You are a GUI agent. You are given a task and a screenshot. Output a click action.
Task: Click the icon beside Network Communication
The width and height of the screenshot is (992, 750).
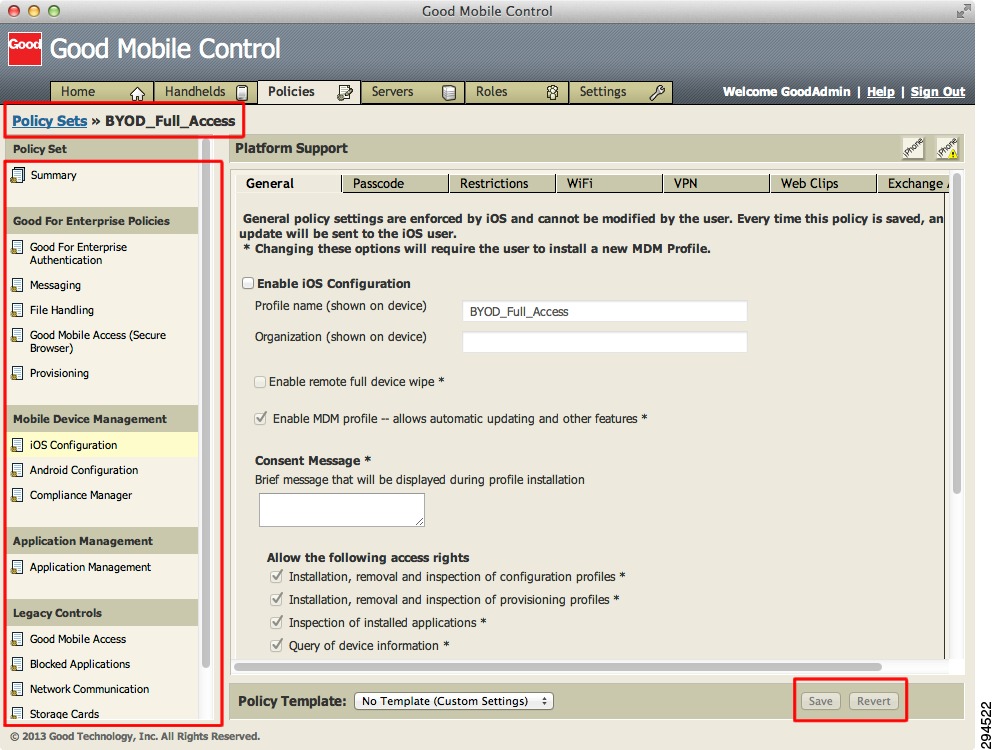tap(18, 689)
